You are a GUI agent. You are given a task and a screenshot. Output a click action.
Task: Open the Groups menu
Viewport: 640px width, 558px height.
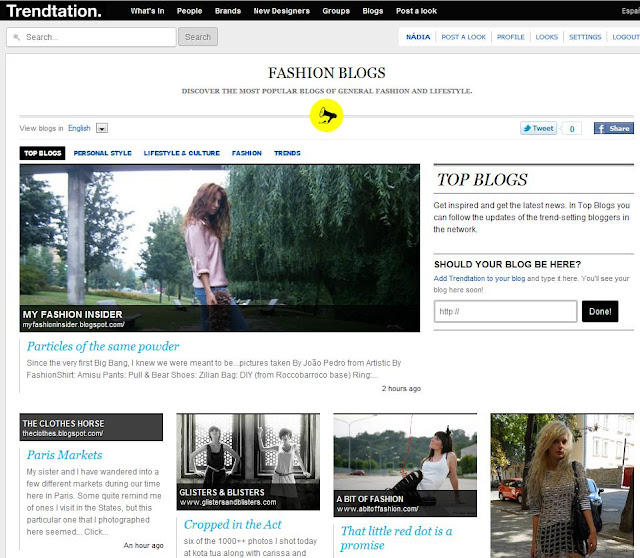336,11
